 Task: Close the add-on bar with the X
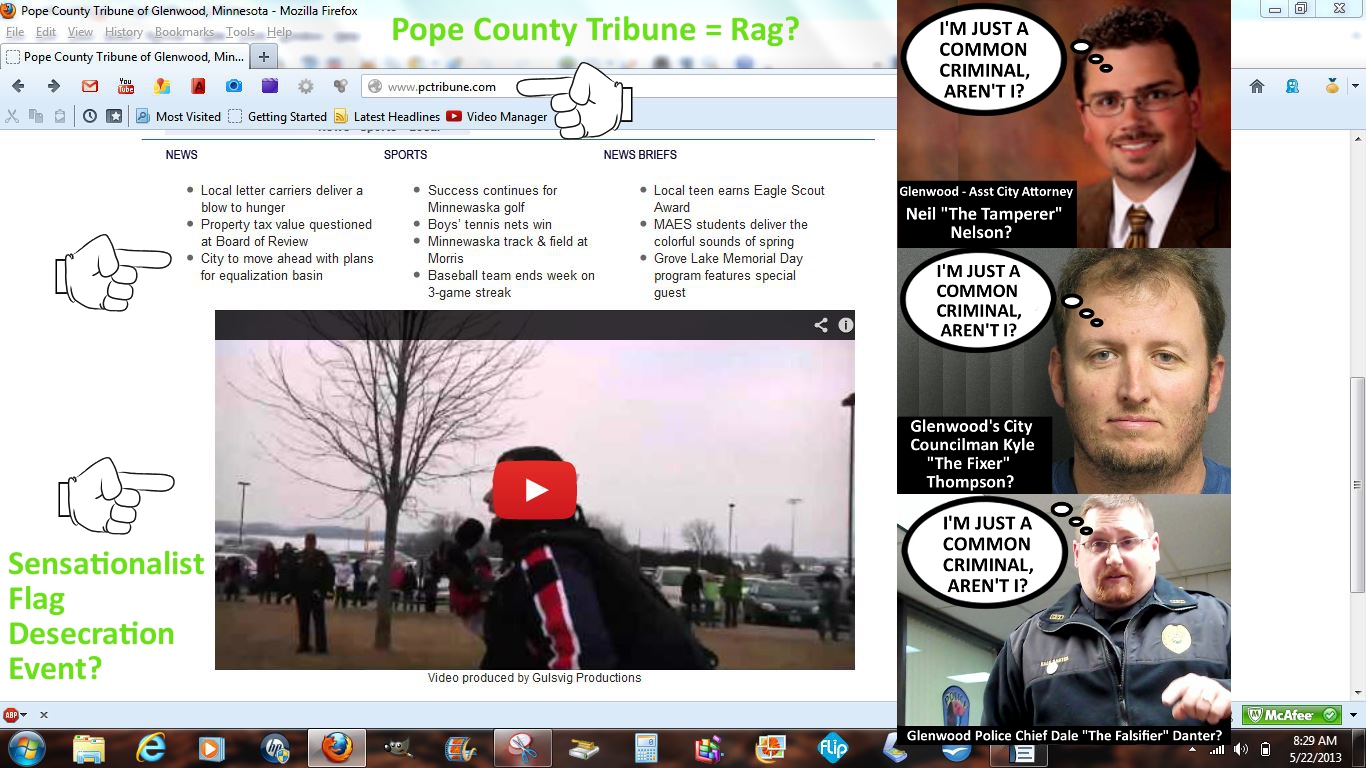tap(43, 715)
